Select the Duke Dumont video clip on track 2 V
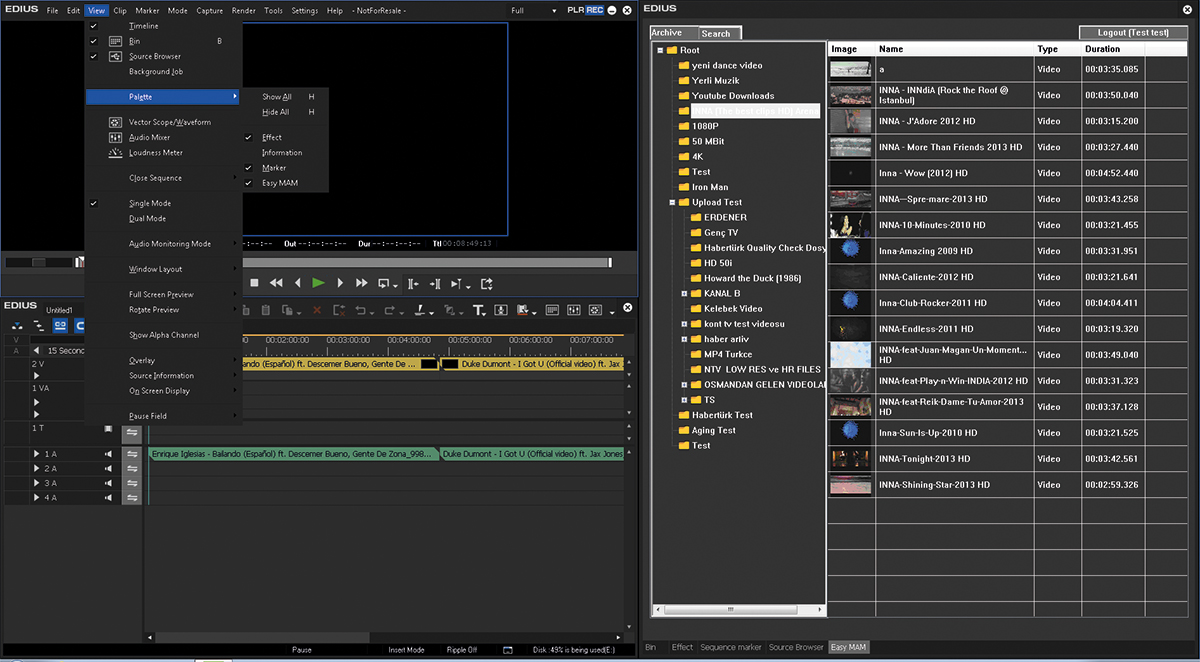The width and height of the screenshot is (1200, 662). coord(532,365)
